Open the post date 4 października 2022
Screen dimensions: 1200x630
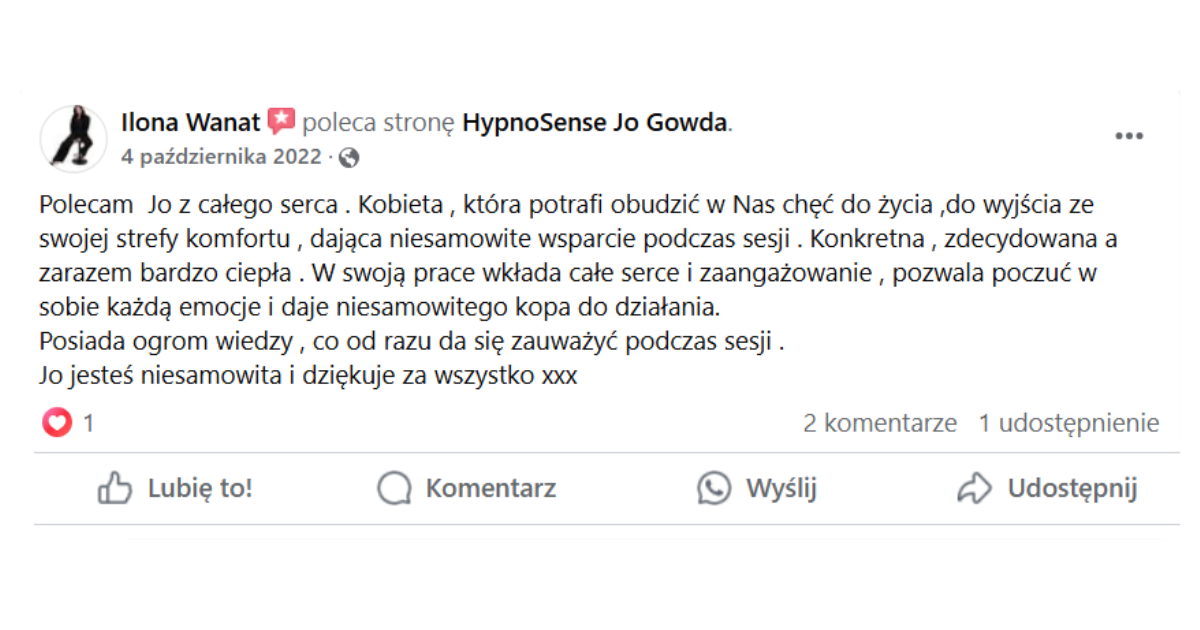(221, 157)
